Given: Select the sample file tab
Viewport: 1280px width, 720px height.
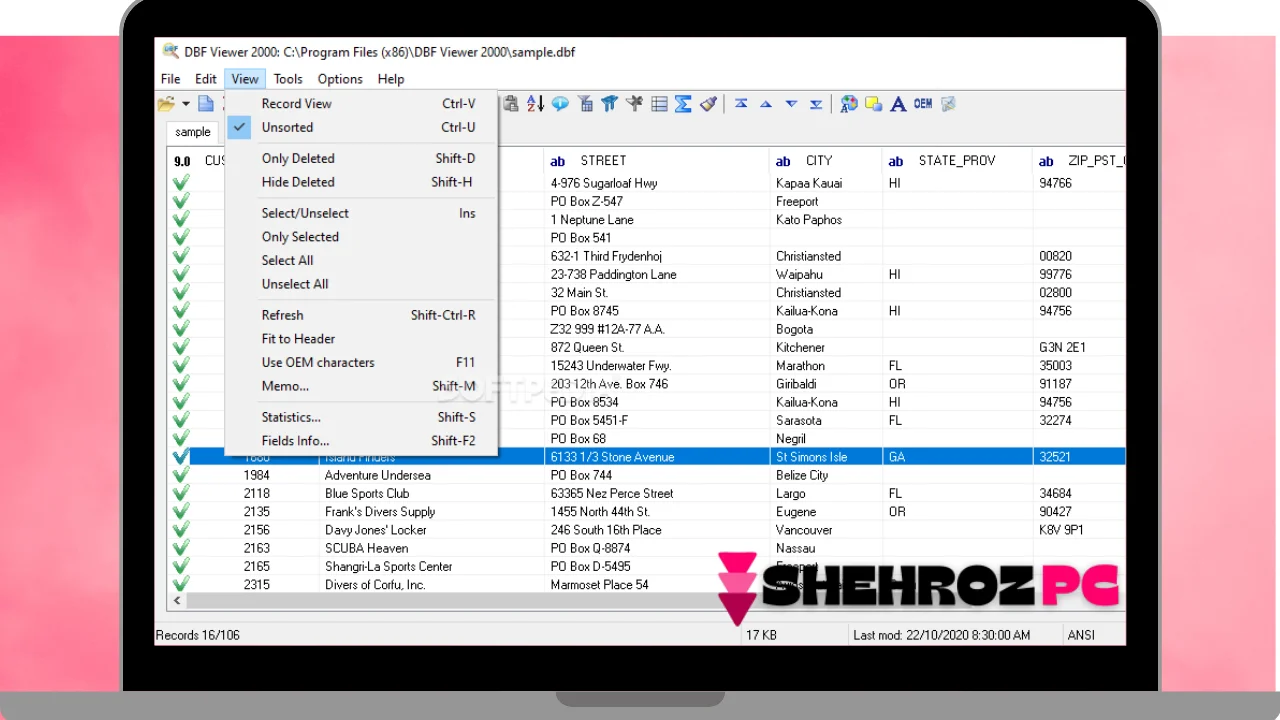Looking at the screenshot, I should pos(193,132).
